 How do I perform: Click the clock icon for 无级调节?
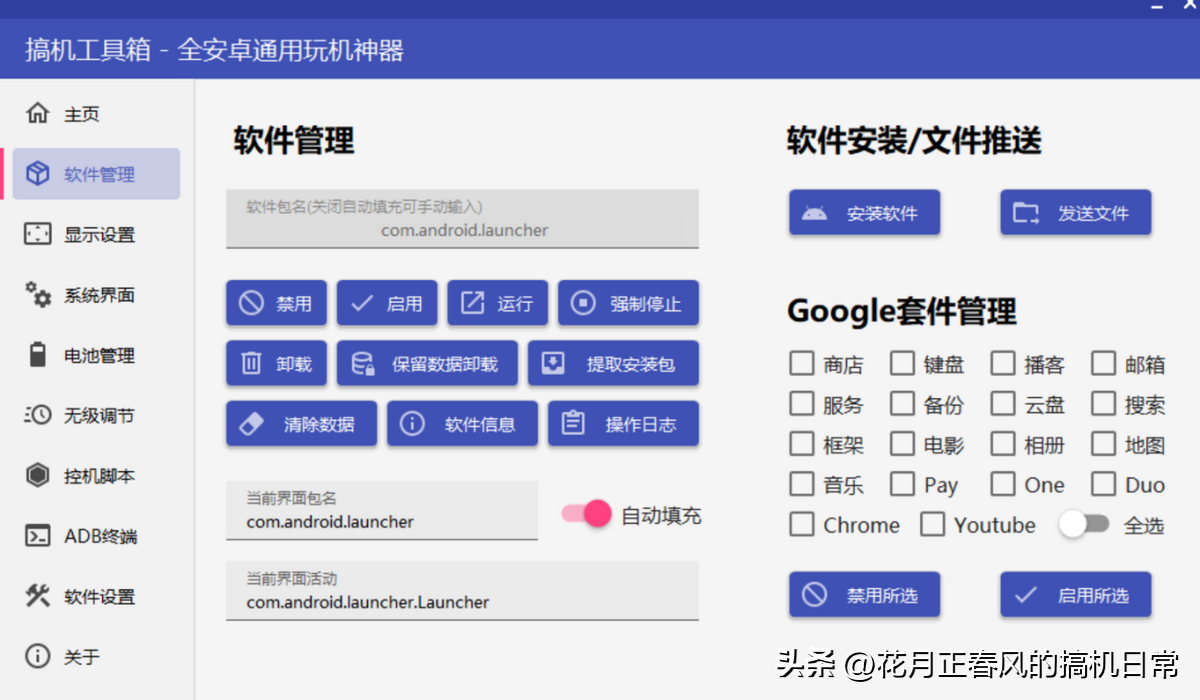pyautogui.click(x=37, y=415)
